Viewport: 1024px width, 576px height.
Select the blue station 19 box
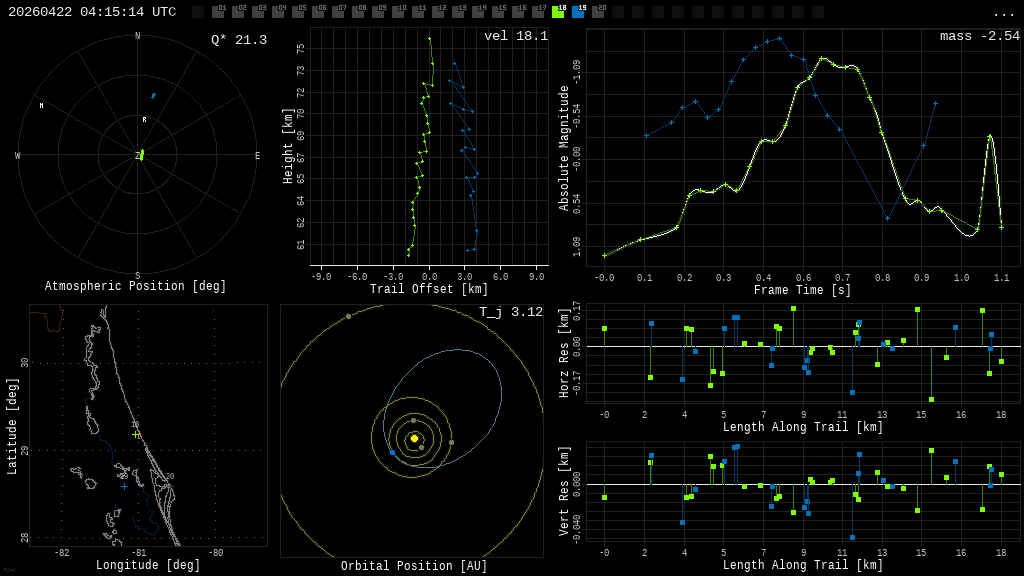pos(578,12)
